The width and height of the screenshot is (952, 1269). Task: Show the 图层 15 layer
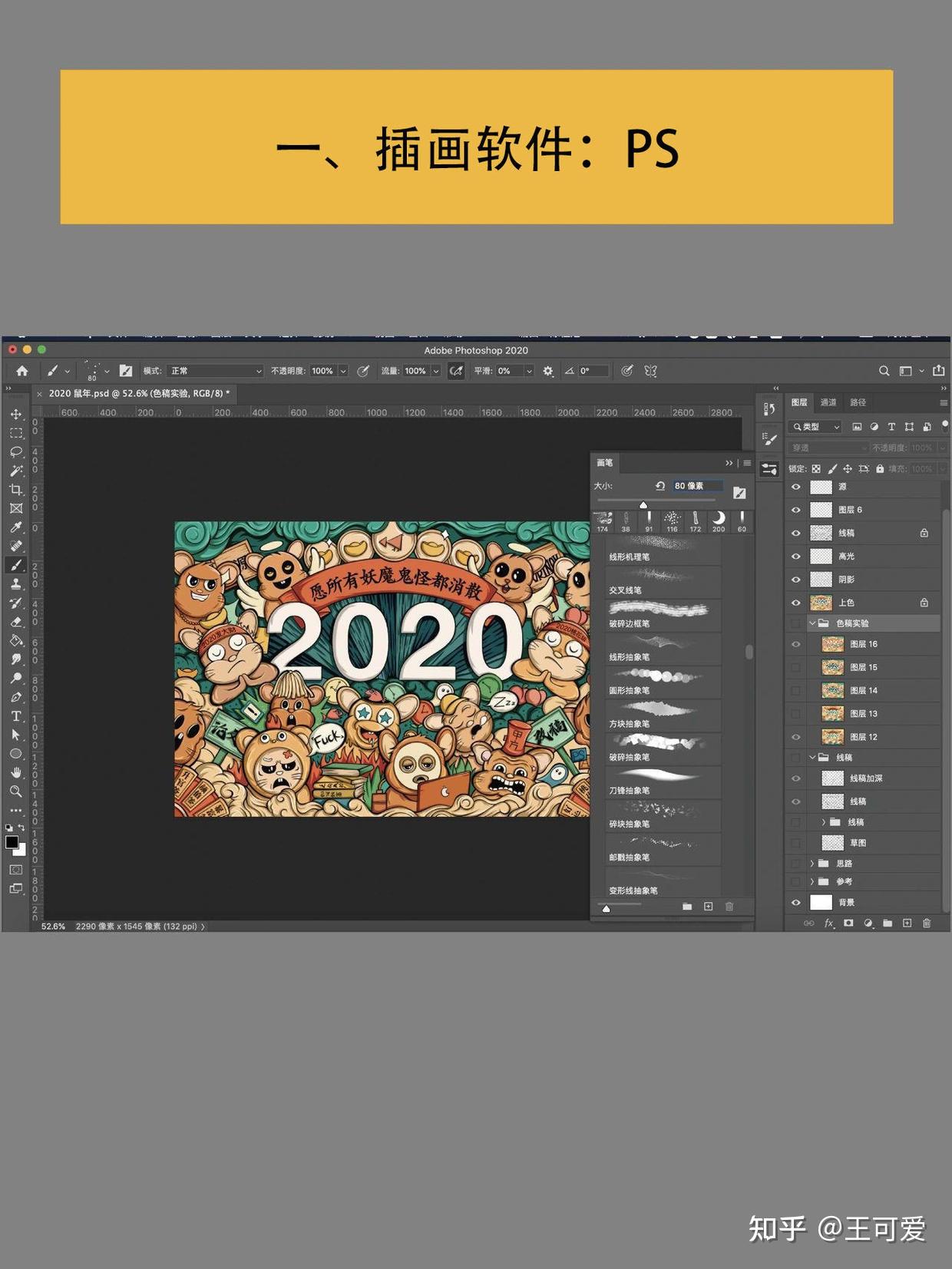tap(795, 667)
